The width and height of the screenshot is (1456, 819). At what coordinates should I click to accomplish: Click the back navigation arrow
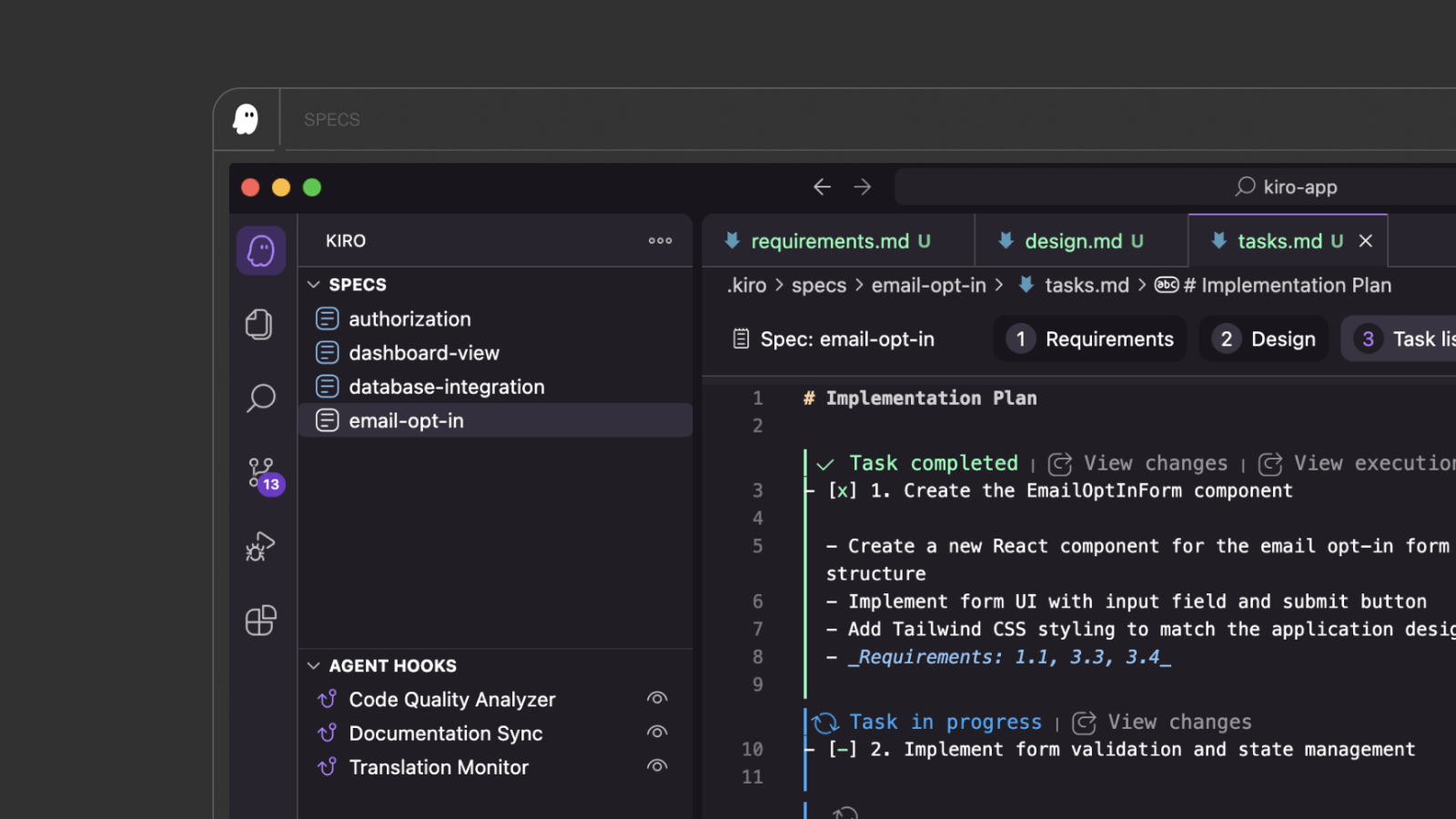click(822, 187)
